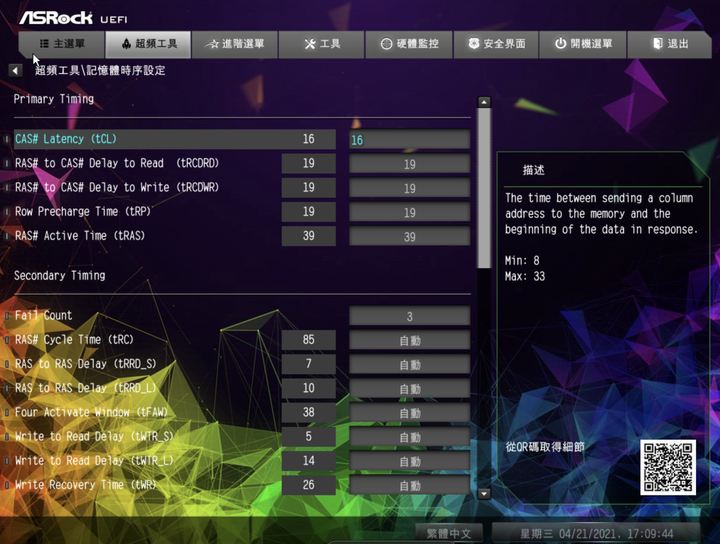
Task: Click the current tCL value 16 box
Action: coord(309,139)
